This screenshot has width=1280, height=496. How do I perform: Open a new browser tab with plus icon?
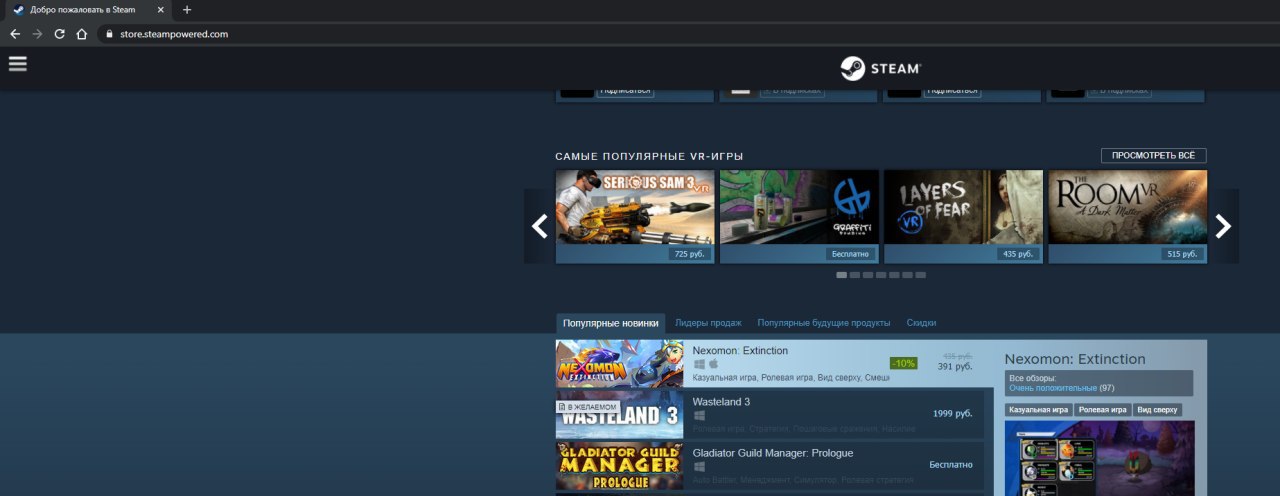(x=187, y=10)
